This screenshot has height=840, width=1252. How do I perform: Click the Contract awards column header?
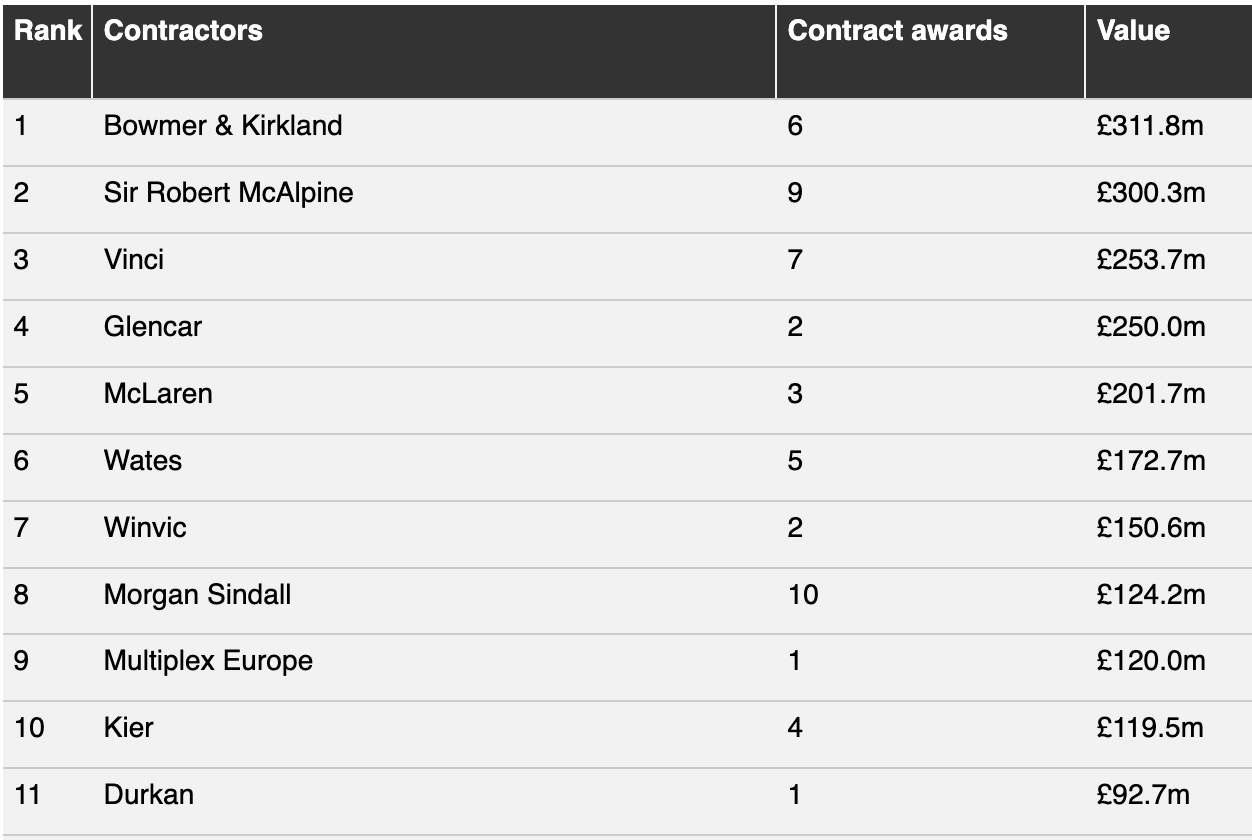[x=897, y=31]
